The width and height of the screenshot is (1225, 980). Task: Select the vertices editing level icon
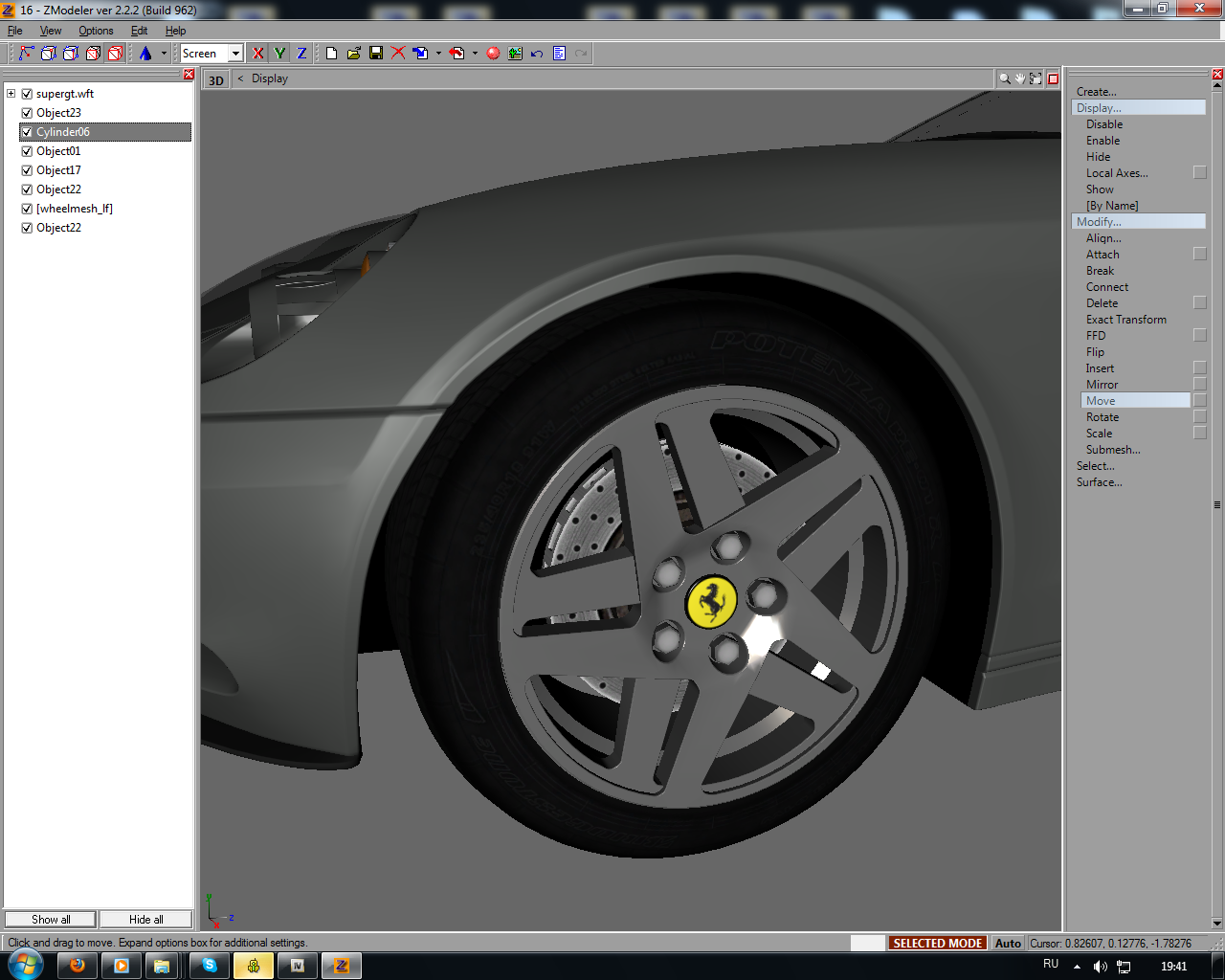(26, 54)
